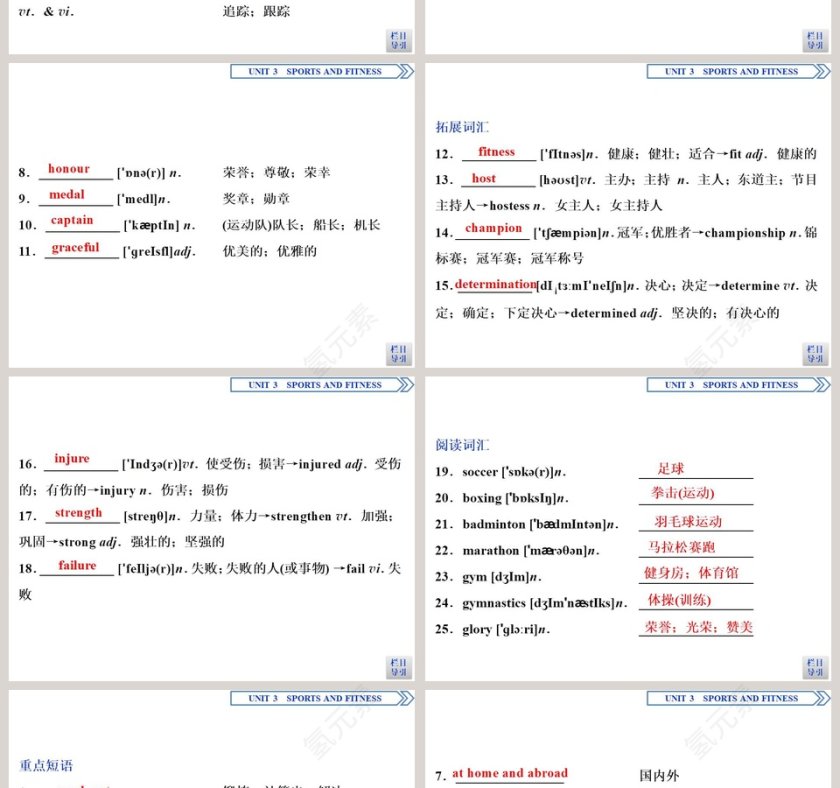Click the red underline under 足球
Screen dimensions: 840x788
coord(695,476)
